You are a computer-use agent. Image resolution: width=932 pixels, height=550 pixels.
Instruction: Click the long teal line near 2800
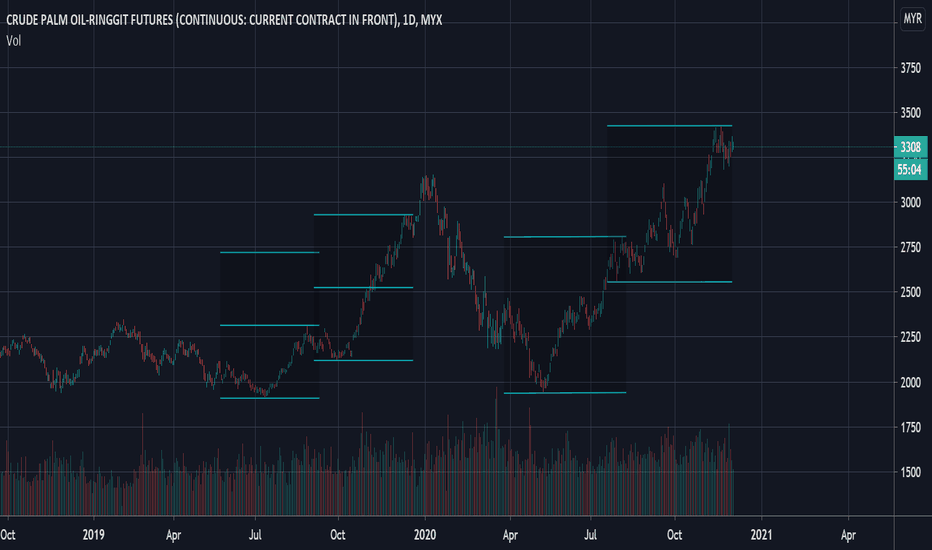(x=565, y=237)
